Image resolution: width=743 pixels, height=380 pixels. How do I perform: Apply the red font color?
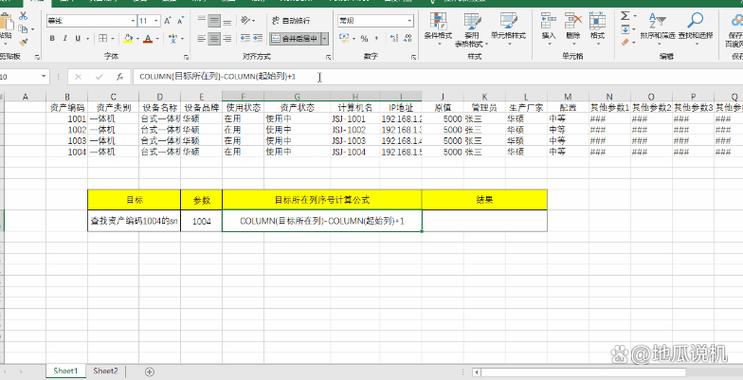[x=148, y=39]
